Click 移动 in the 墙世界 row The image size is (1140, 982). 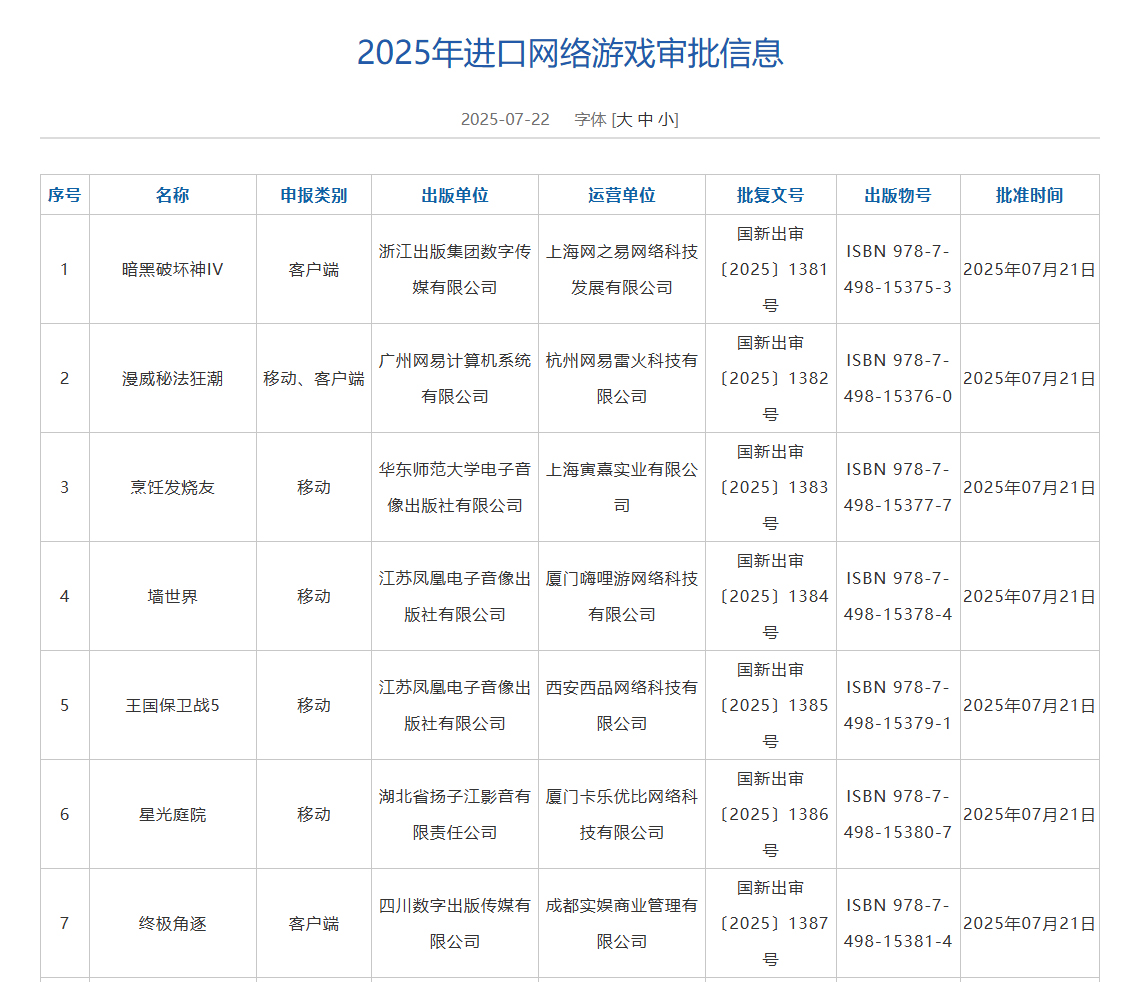click(x=314, y=597)
